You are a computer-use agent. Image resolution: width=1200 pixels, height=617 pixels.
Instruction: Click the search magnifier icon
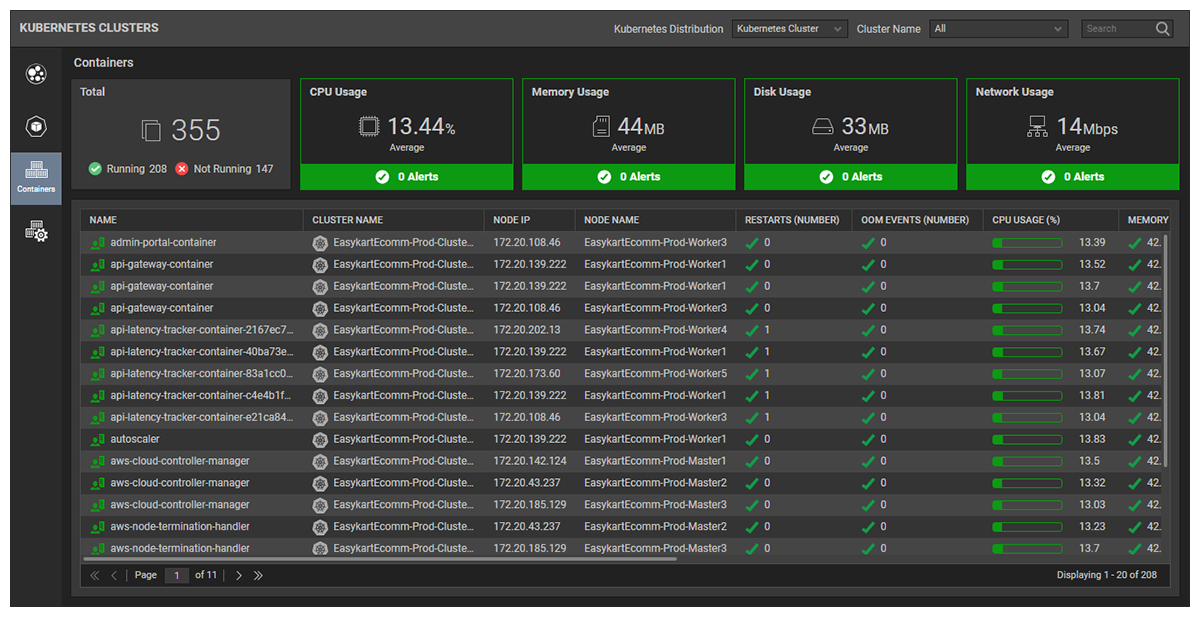[x=1163, y=29]
